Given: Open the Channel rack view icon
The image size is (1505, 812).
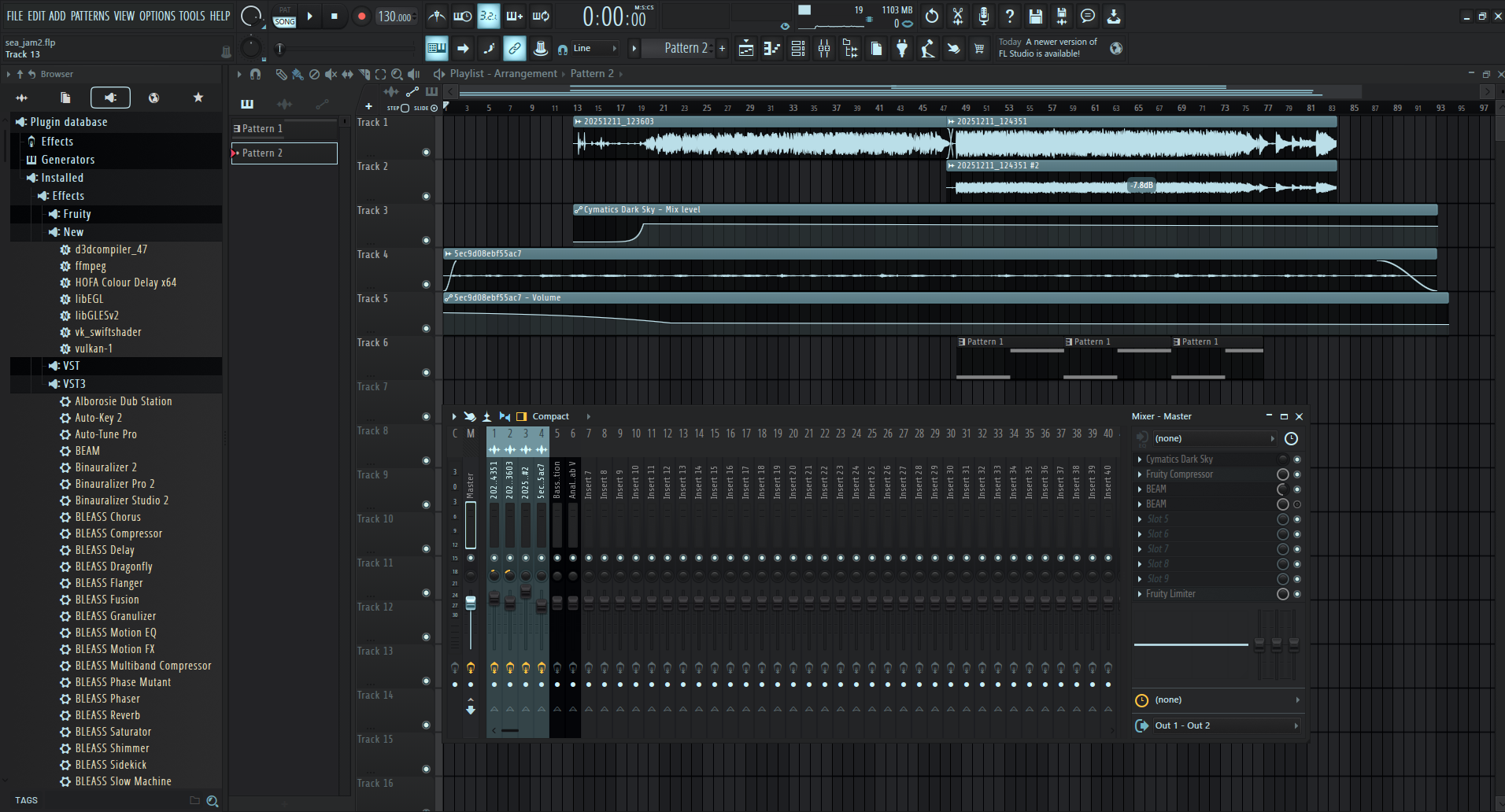Looking at the screenshot, I should coord(798,49).
